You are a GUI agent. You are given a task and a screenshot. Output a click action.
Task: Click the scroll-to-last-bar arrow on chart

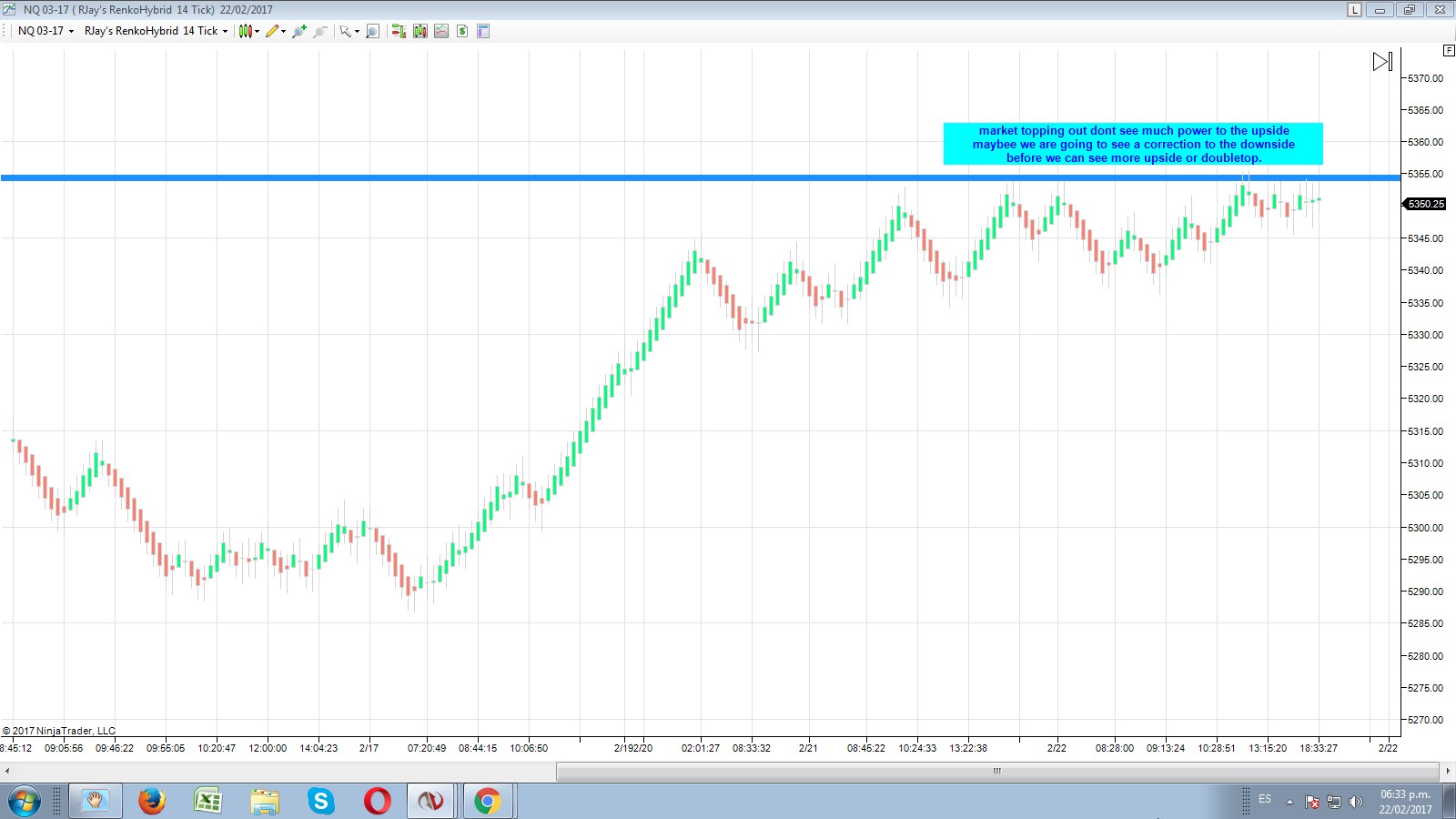pyautogui.click(x=1382, y=62)
